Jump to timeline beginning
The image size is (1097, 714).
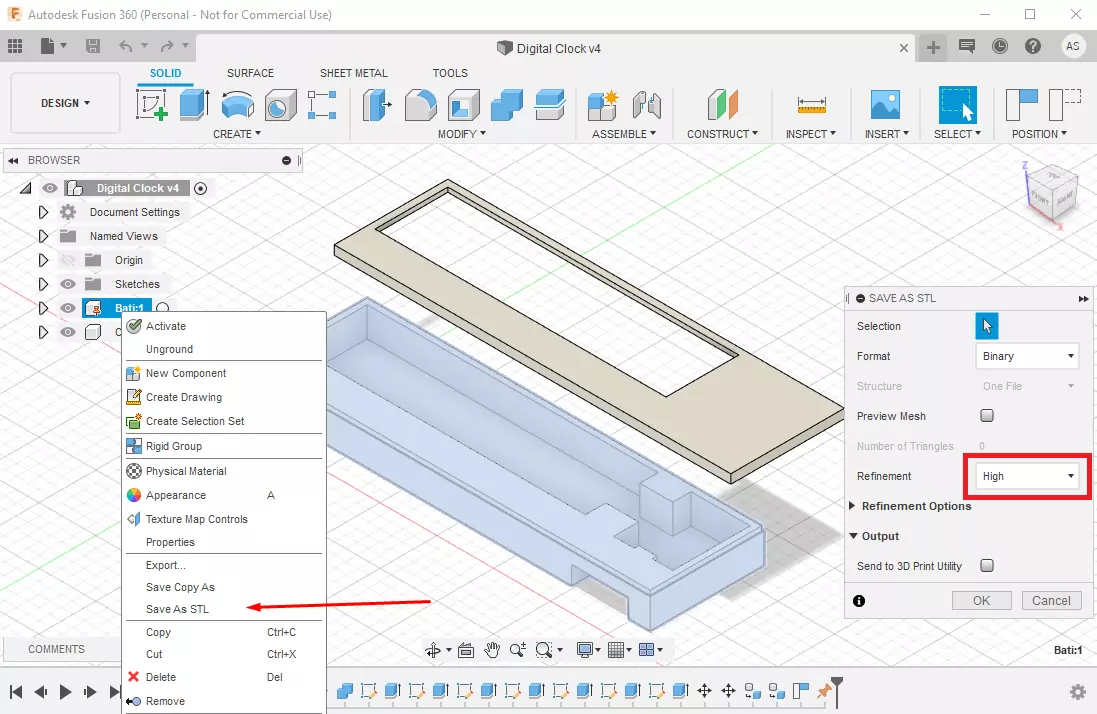click(x=16, y=692)
